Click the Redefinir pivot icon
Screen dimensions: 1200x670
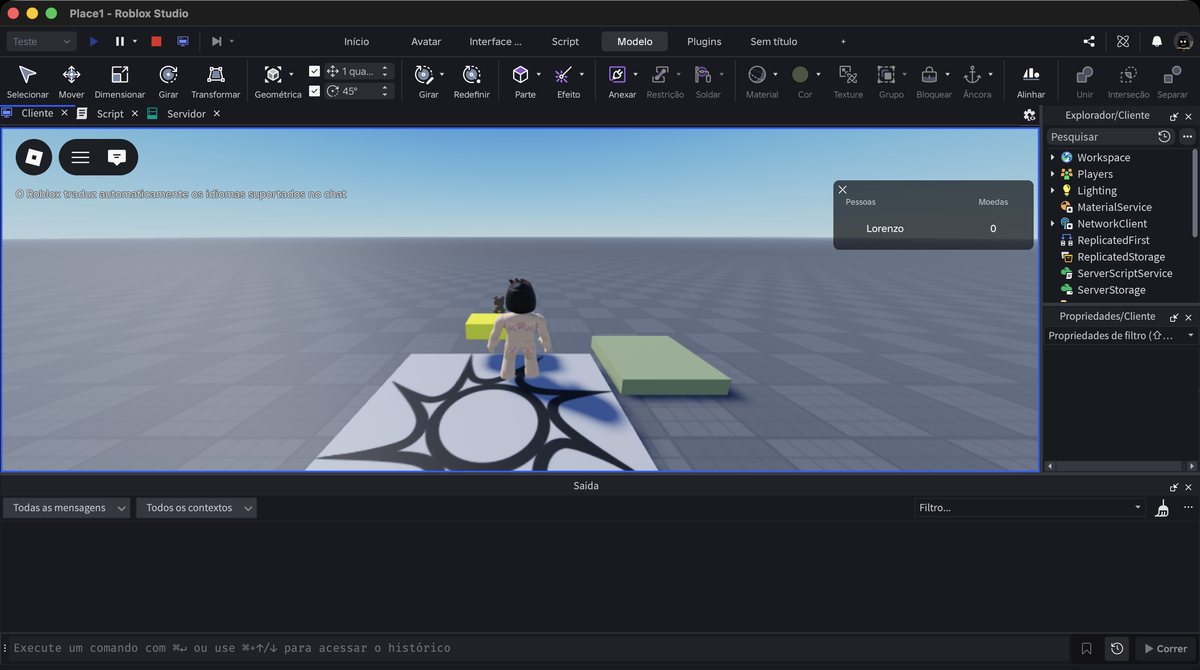471,75
